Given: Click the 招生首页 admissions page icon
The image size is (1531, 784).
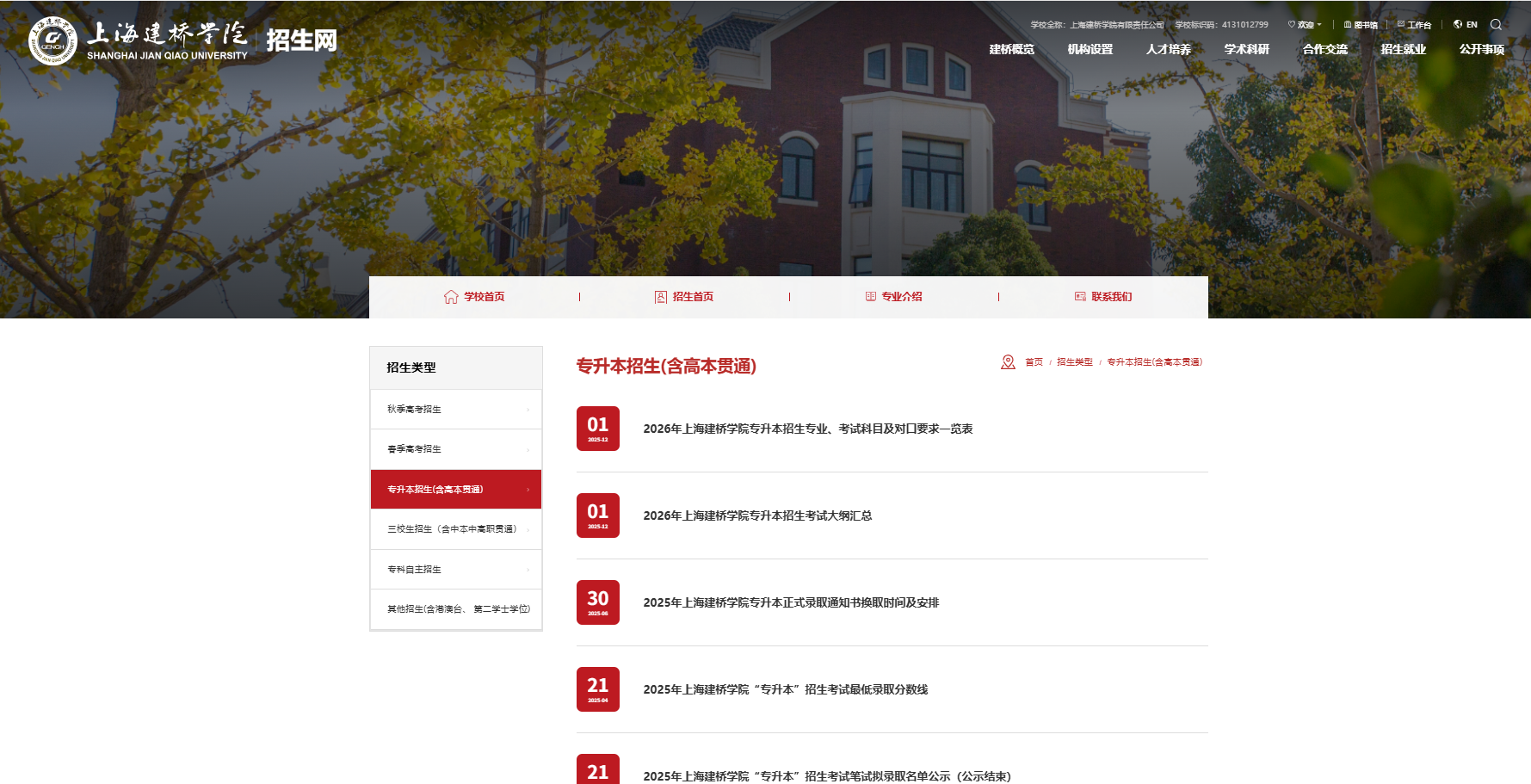Looking at the screenshot, I should [659, 296].
